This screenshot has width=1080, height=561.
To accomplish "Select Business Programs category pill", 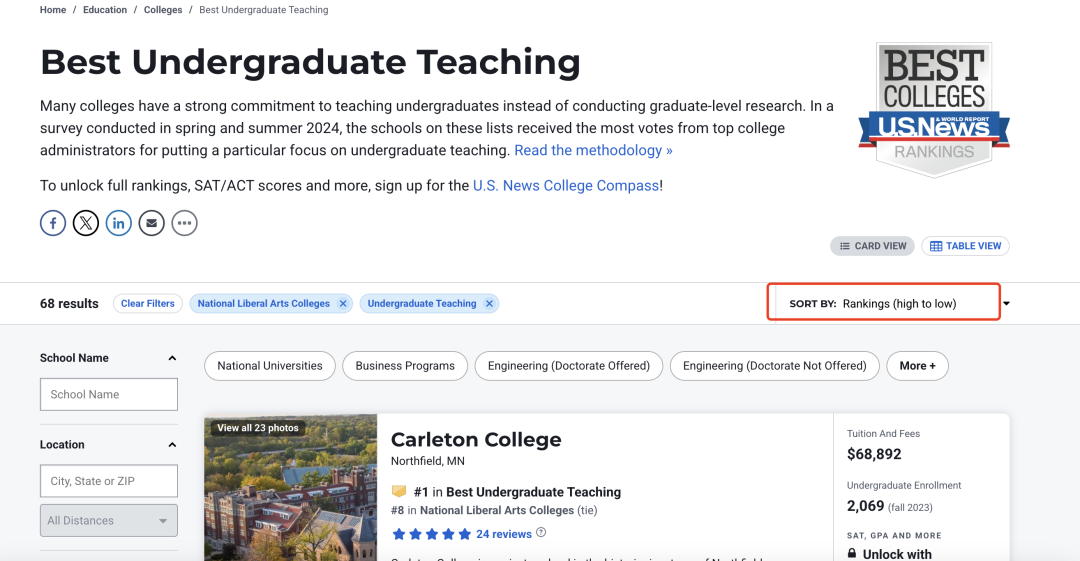I will [405, 366].
